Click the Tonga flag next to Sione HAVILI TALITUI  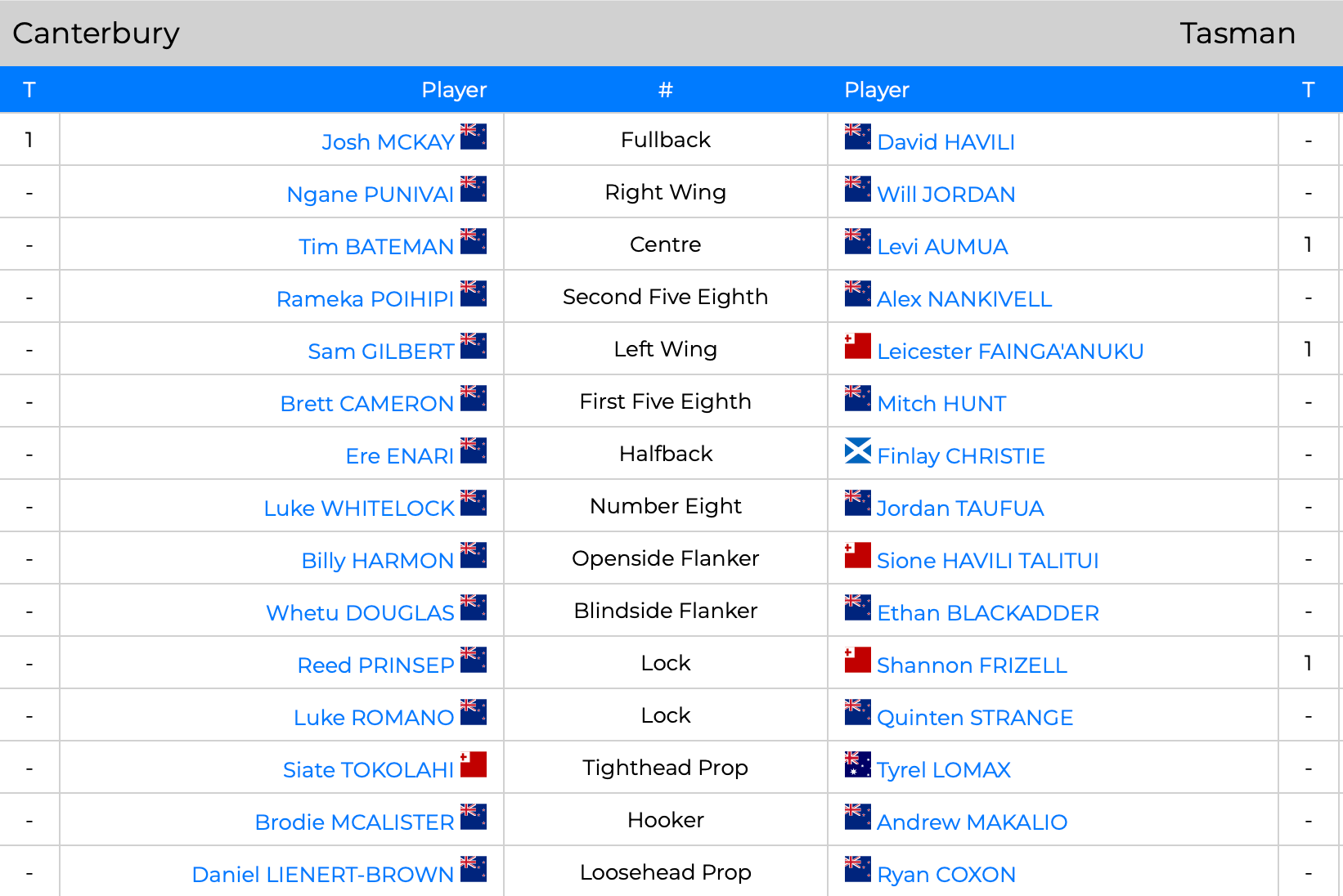[857, 555]
